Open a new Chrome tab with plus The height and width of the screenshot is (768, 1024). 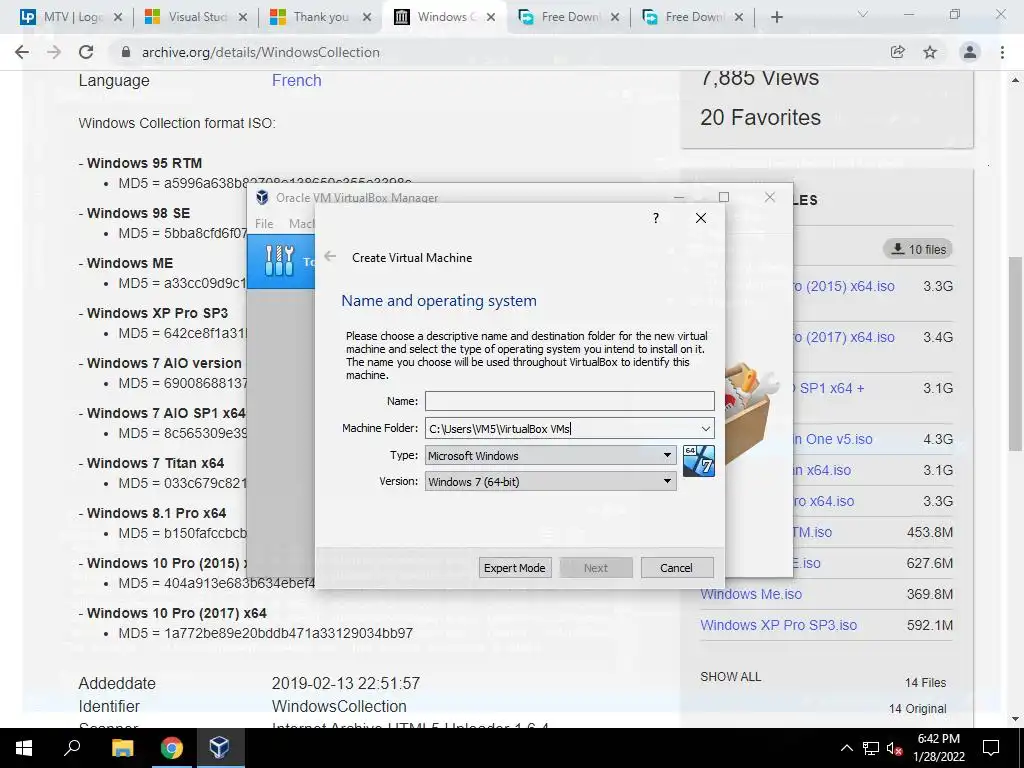pyautogui.click(x=776, y=18)
